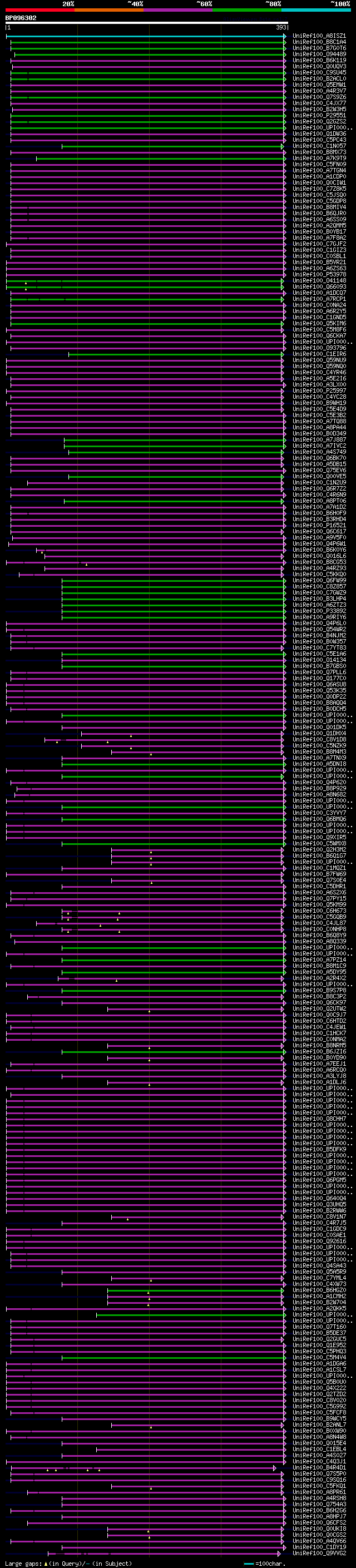Select hit label UniRef100_C5PC43
The height and width of the screenshot is (1568, 356).
(319, 140)
